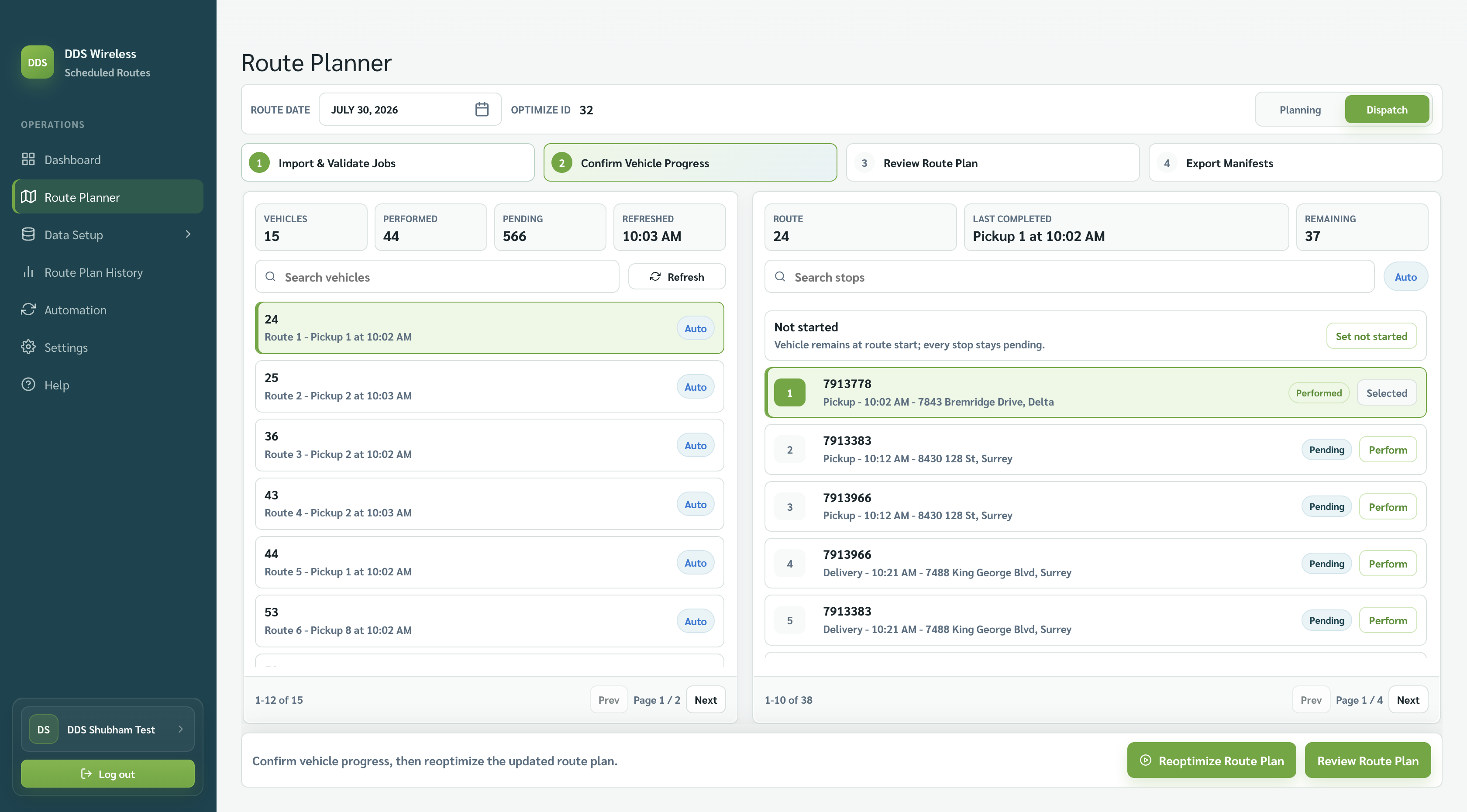Toggle Auto for vehicle 36
Image resolution: width=1467 pixels, height=812 pixels.
pos(696,445)
